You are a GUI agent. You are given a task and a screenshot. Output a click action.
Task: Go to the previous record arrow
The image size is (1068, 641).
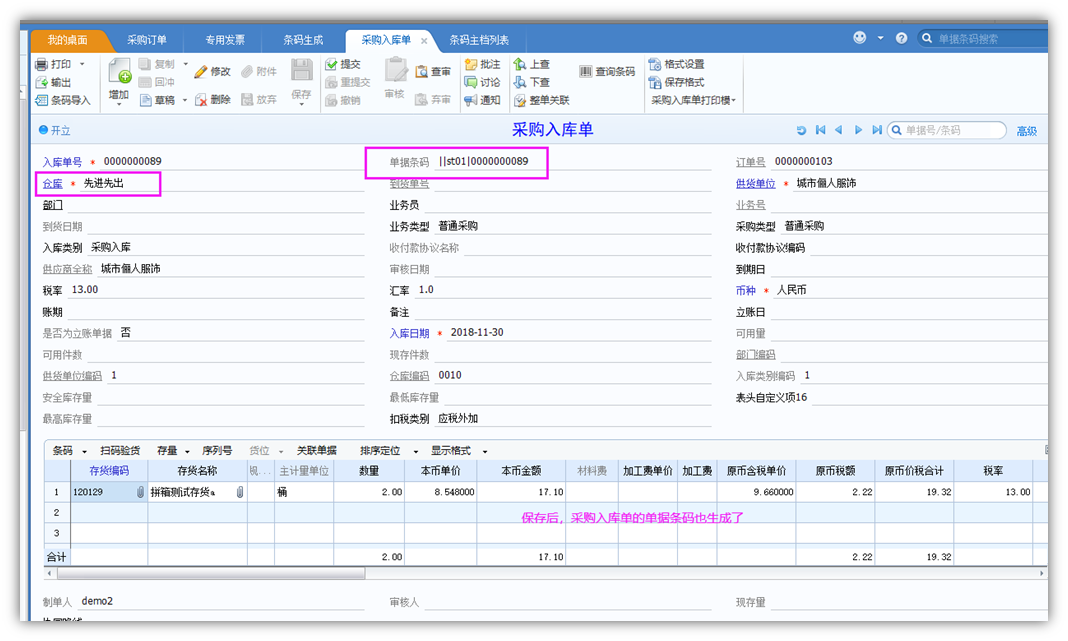838,130
